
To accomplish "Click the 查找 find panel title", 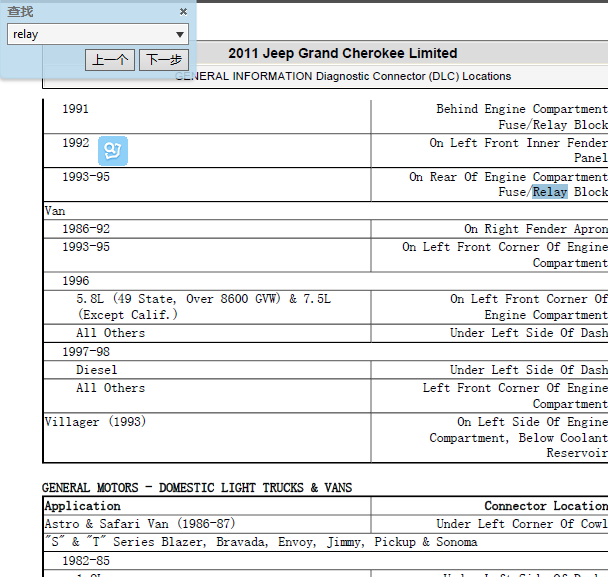I will (x=20, y=12).
